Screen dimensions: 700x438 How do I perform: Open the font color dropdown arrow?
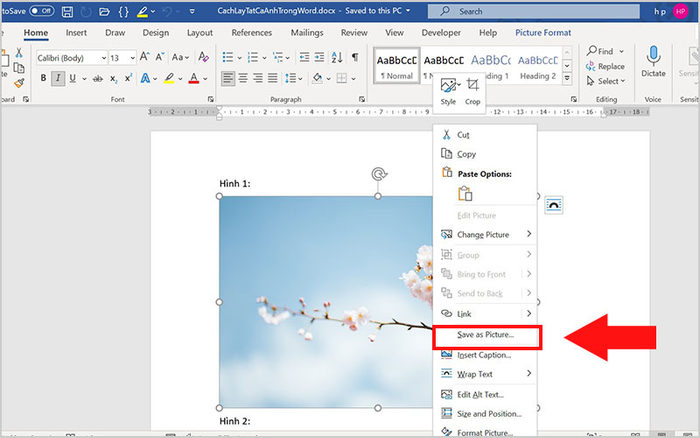tap(205, 79)
